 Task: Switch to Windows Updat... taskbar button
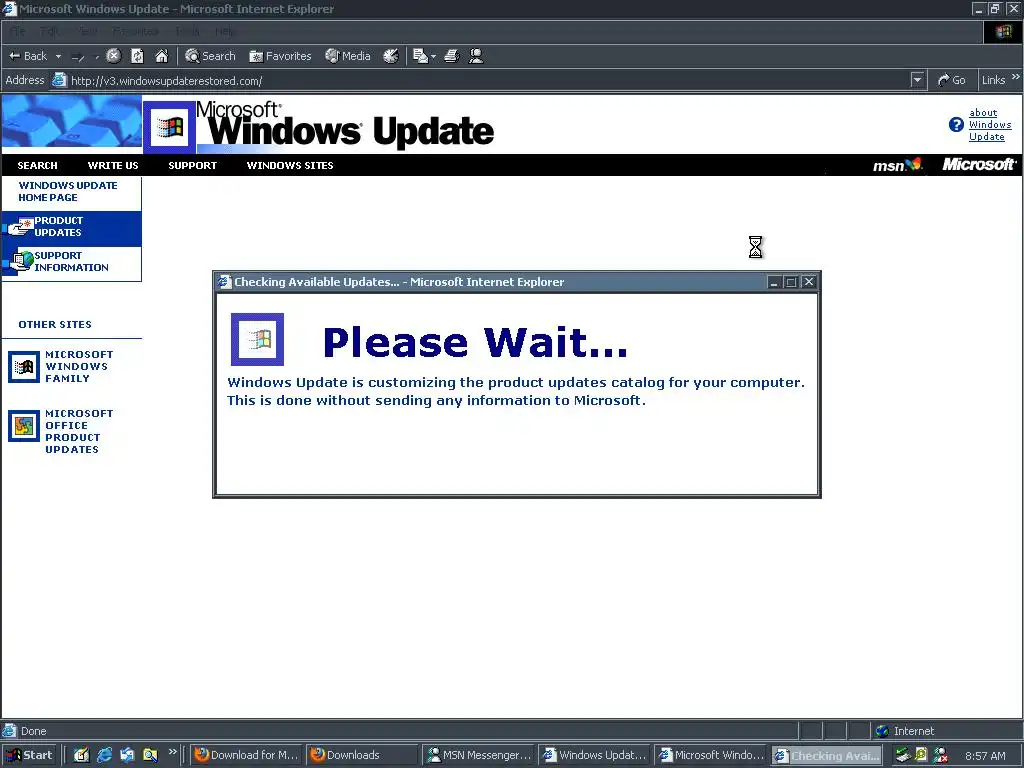coord(595,755)
